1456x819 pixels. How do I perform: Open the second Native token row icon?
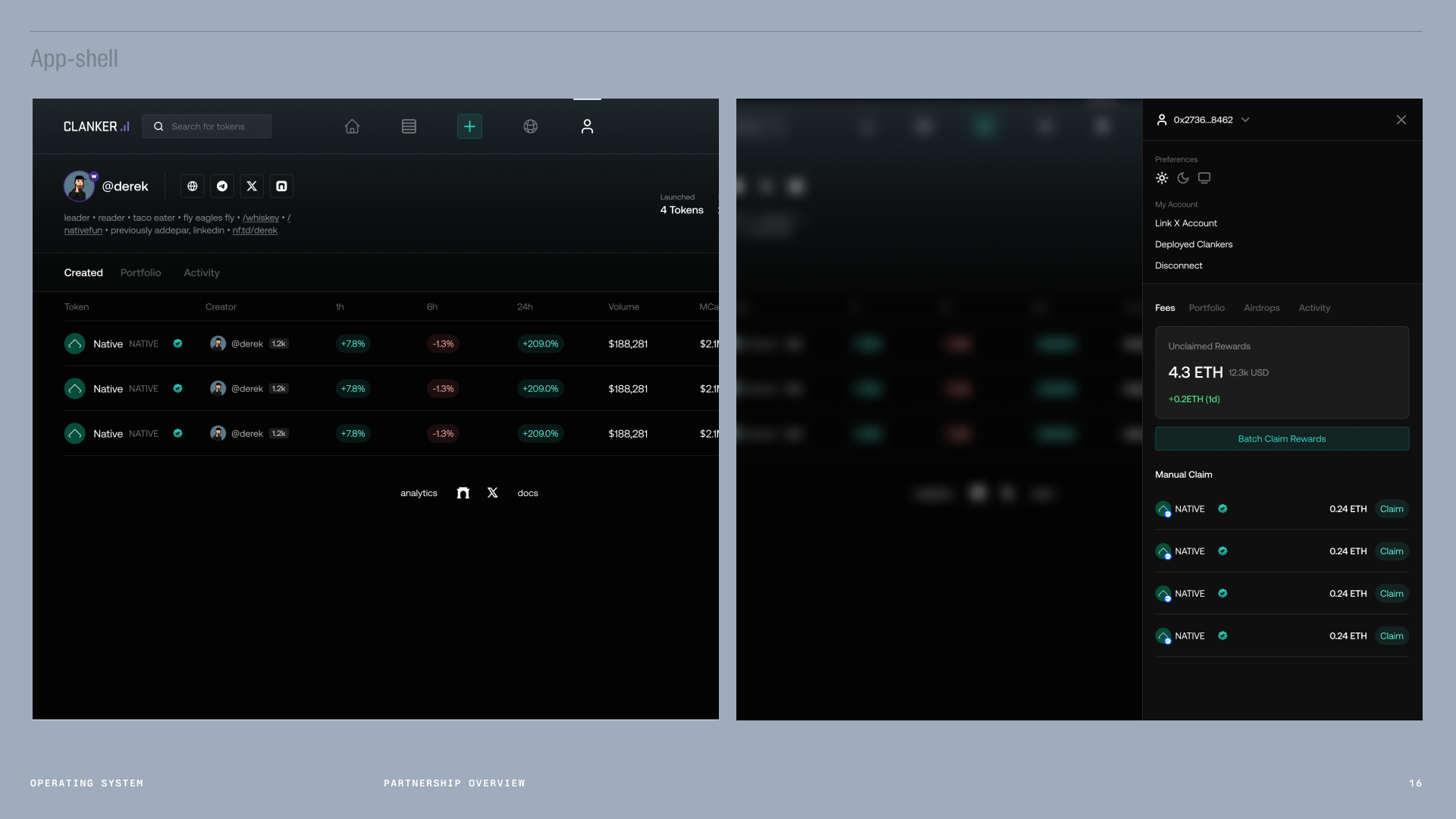click(x=75, y=389)
